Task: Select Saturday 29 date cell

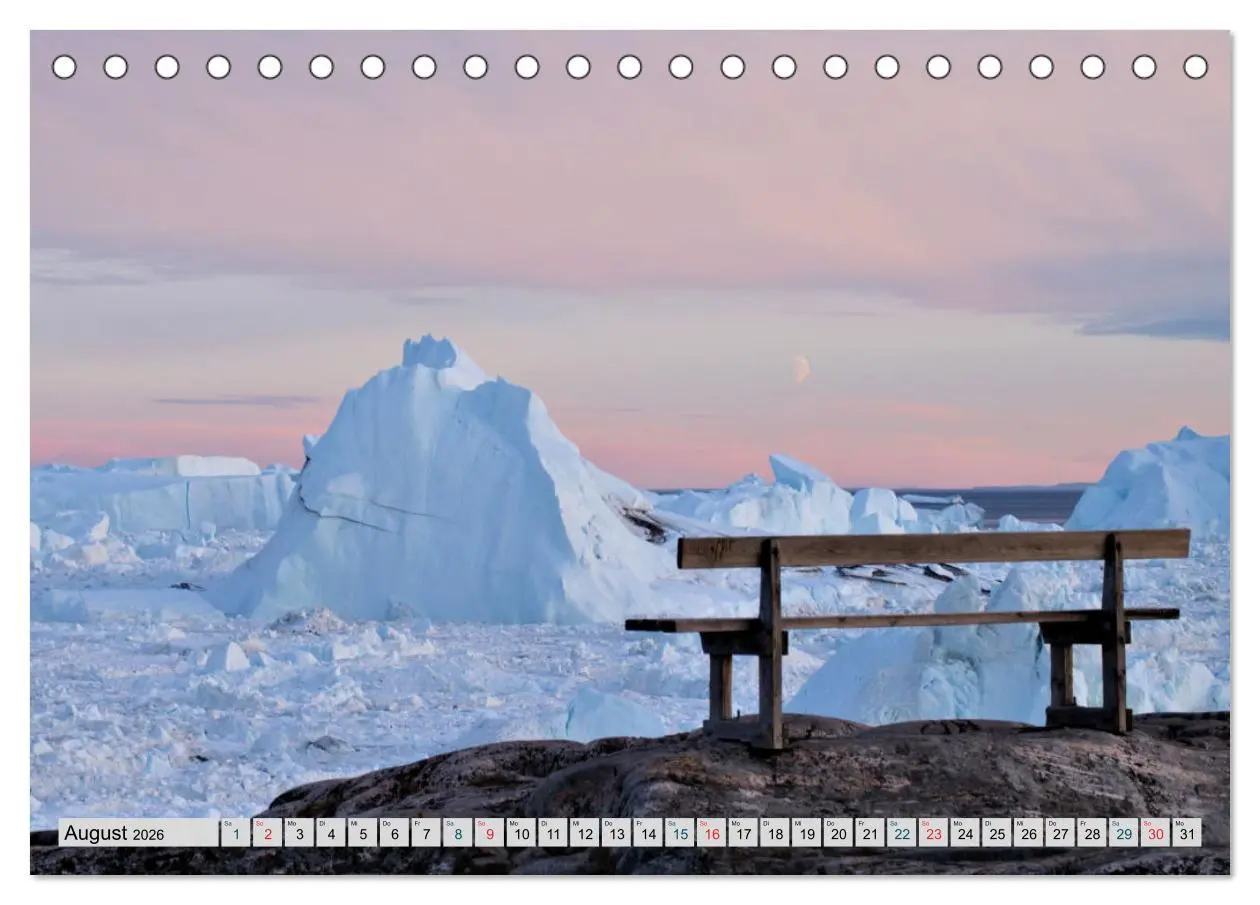Action: click(x=1123, y=833)
